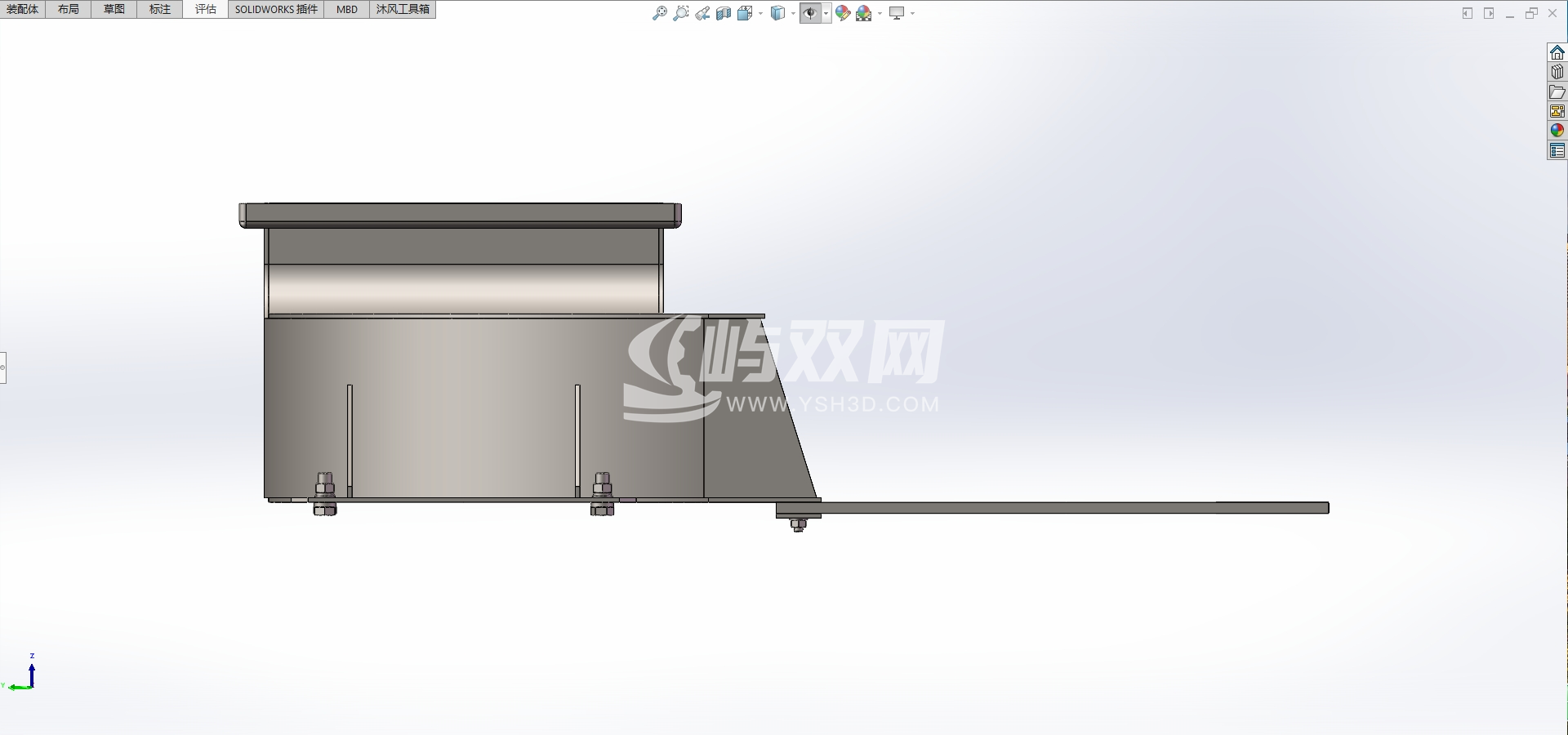Open SOLIDWORKS Resources home pane
Image resolution: width=1568 pixels, height=735 pixels.
(1557, 52)
